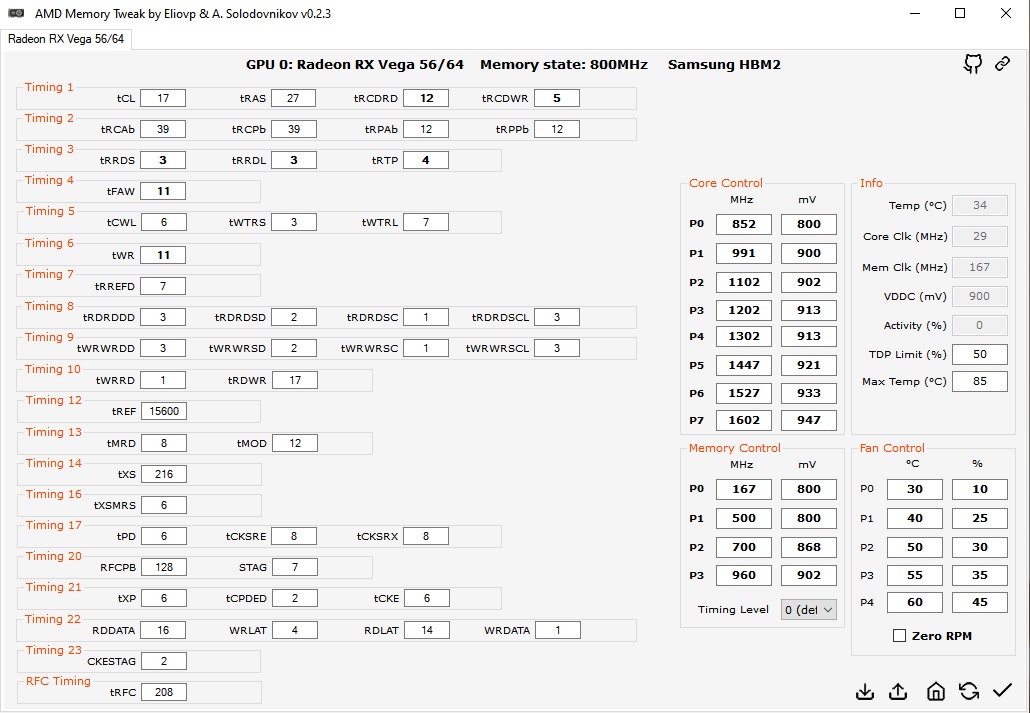
Task: Click the tRCAb field
Action: click(163, 129)
